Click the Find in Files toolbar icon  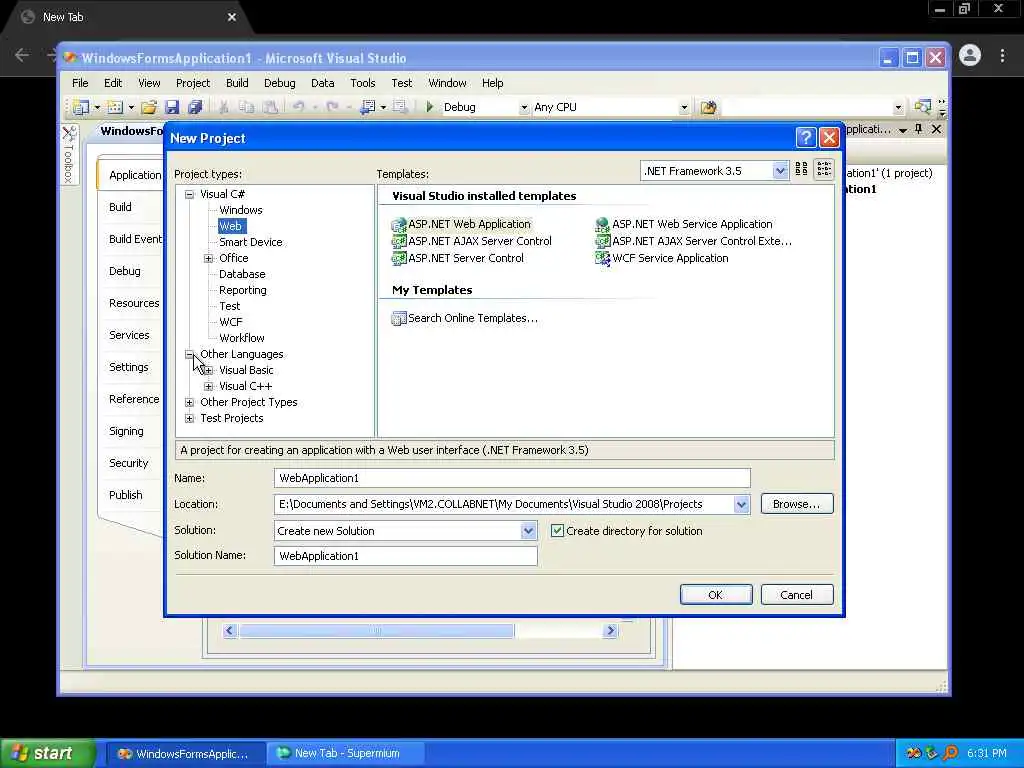tap(709, 107)
